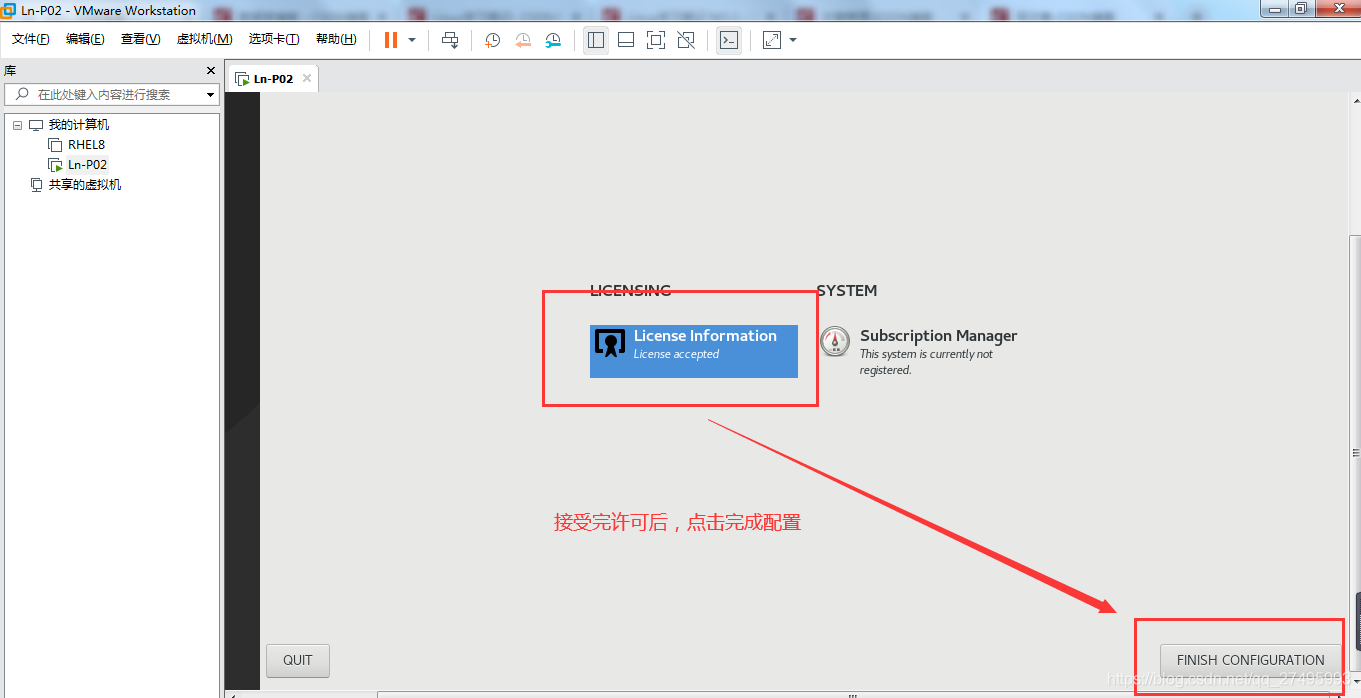Image resolution: width=1361 pixels, height=698 pixels.
Task: Open the power options dropdown arrow
Action: coord(412,40)
